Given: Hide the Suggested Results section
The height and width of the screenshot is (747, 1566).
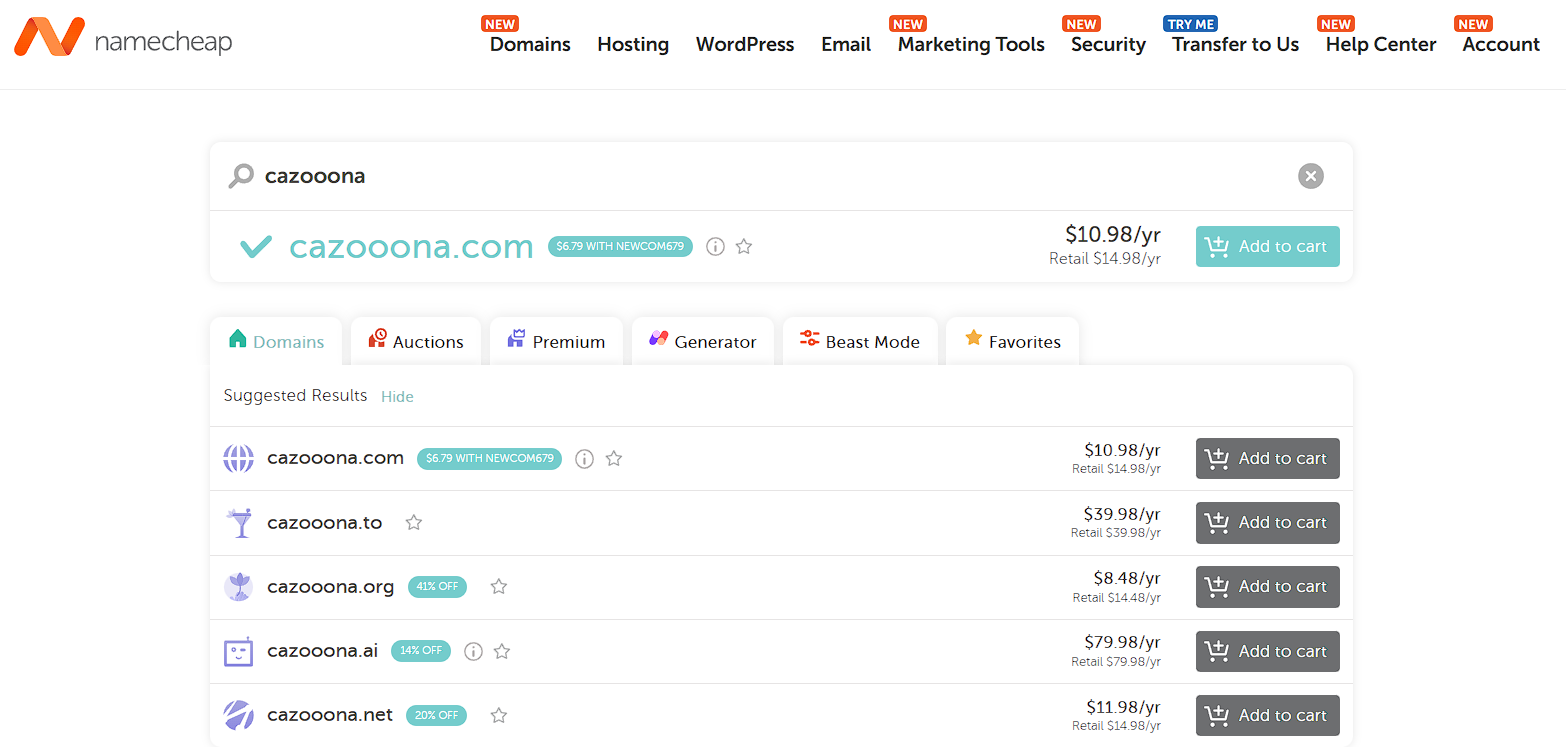Looking at the screenshot, I should click(x=397, y=397).
